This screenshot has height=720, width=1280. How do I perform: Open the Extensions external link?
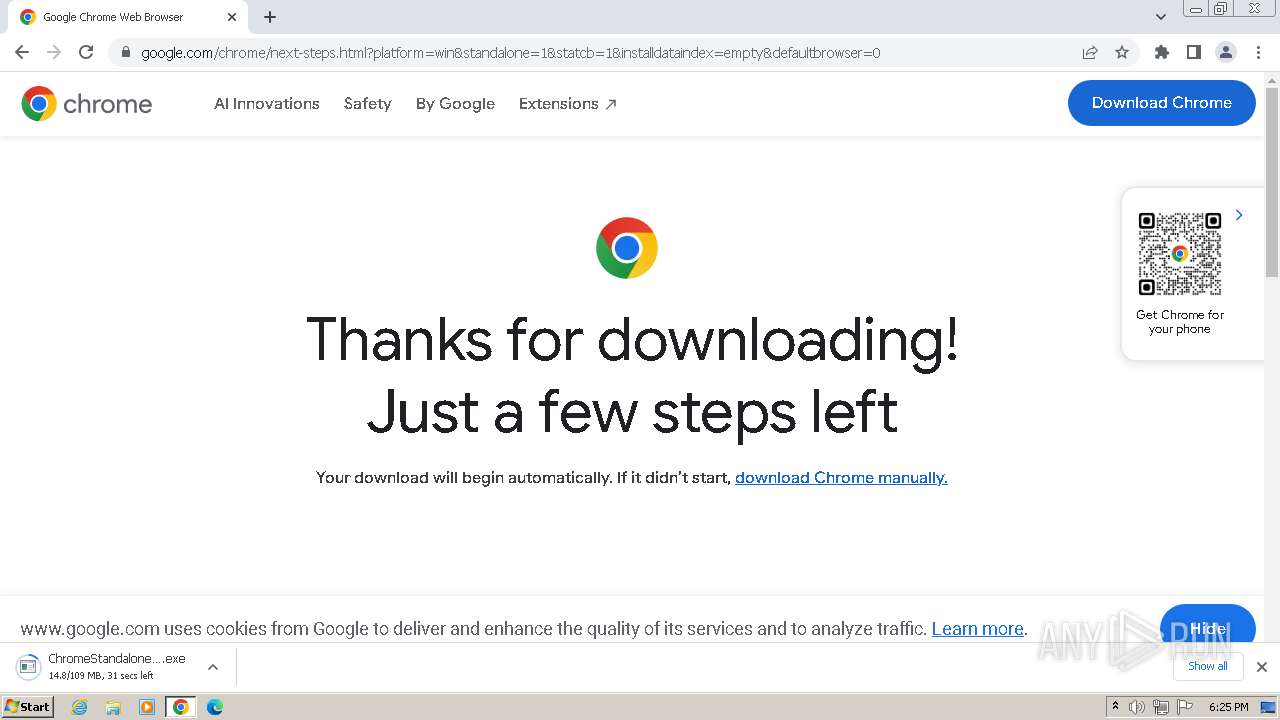(568, 104)
